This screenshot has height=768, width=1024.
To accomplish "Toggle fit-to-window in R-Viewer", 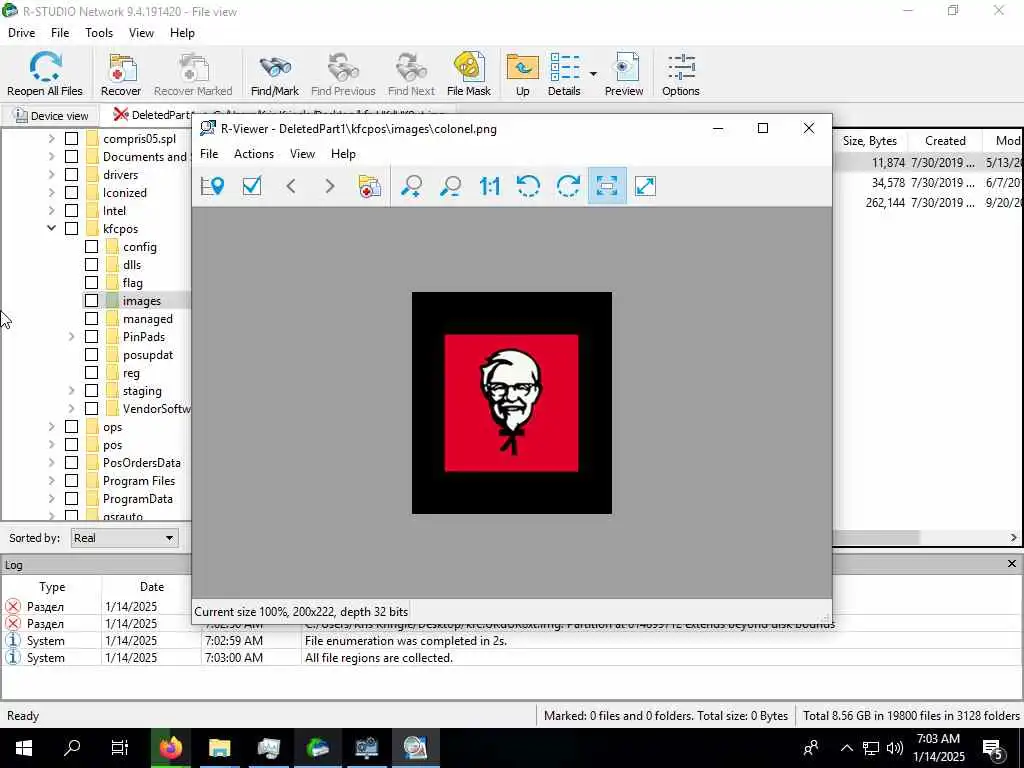I will (607, 186).
